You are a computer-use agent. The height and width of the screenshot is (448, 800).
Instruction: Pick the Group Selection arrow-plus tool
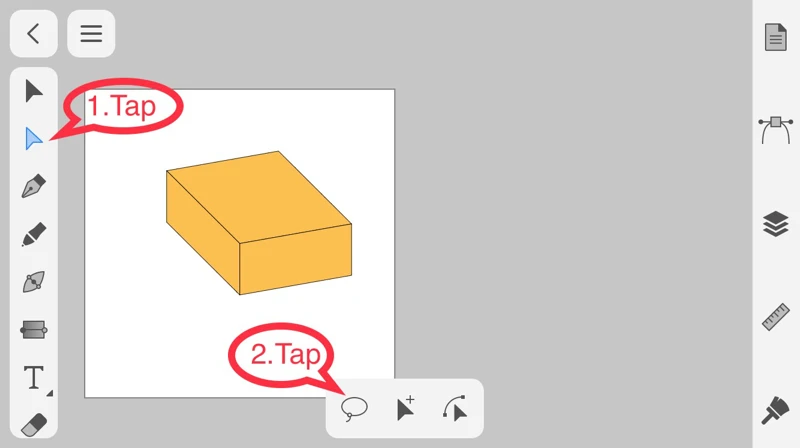pyautogui.click(x=406, y=409)
